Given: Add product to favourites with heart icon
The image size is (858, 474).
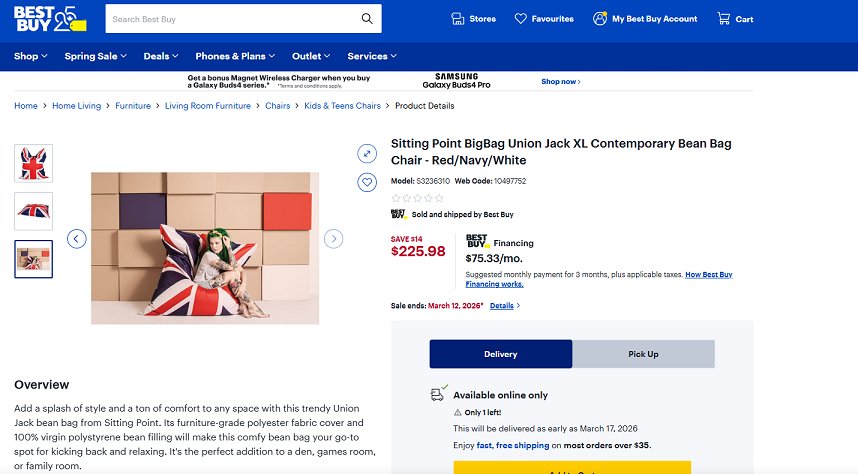Looking at the screenshot, I should tap(367, 182).
